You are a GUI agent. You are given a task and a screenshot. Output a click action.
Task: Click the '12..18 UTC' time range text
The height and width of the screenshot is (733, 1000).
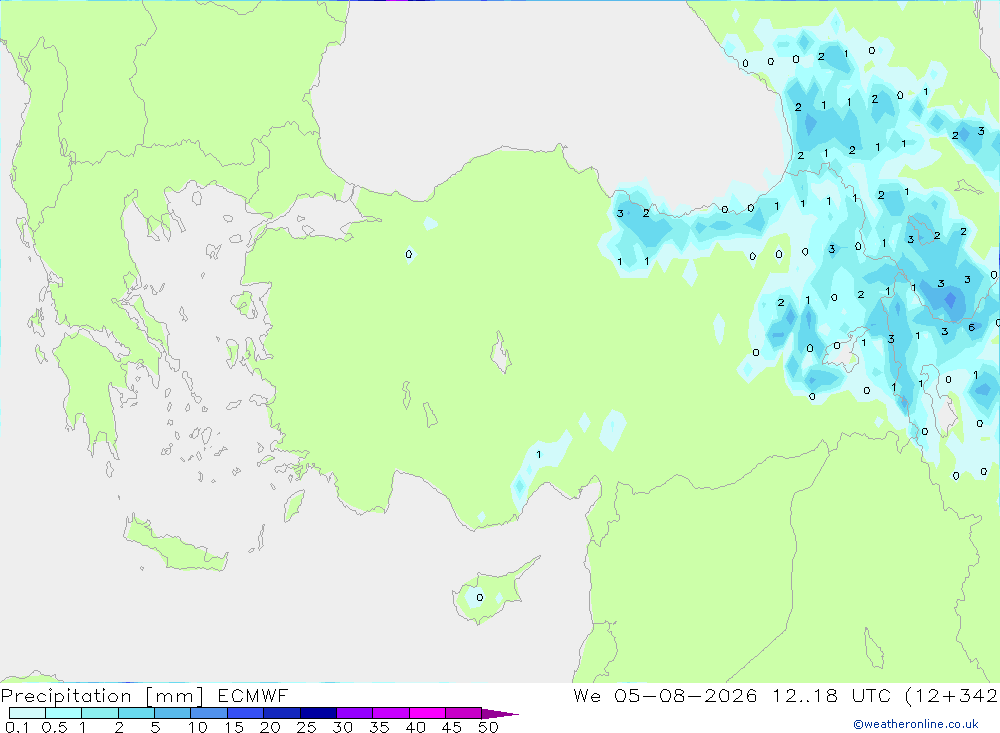(x=832, y=696)
